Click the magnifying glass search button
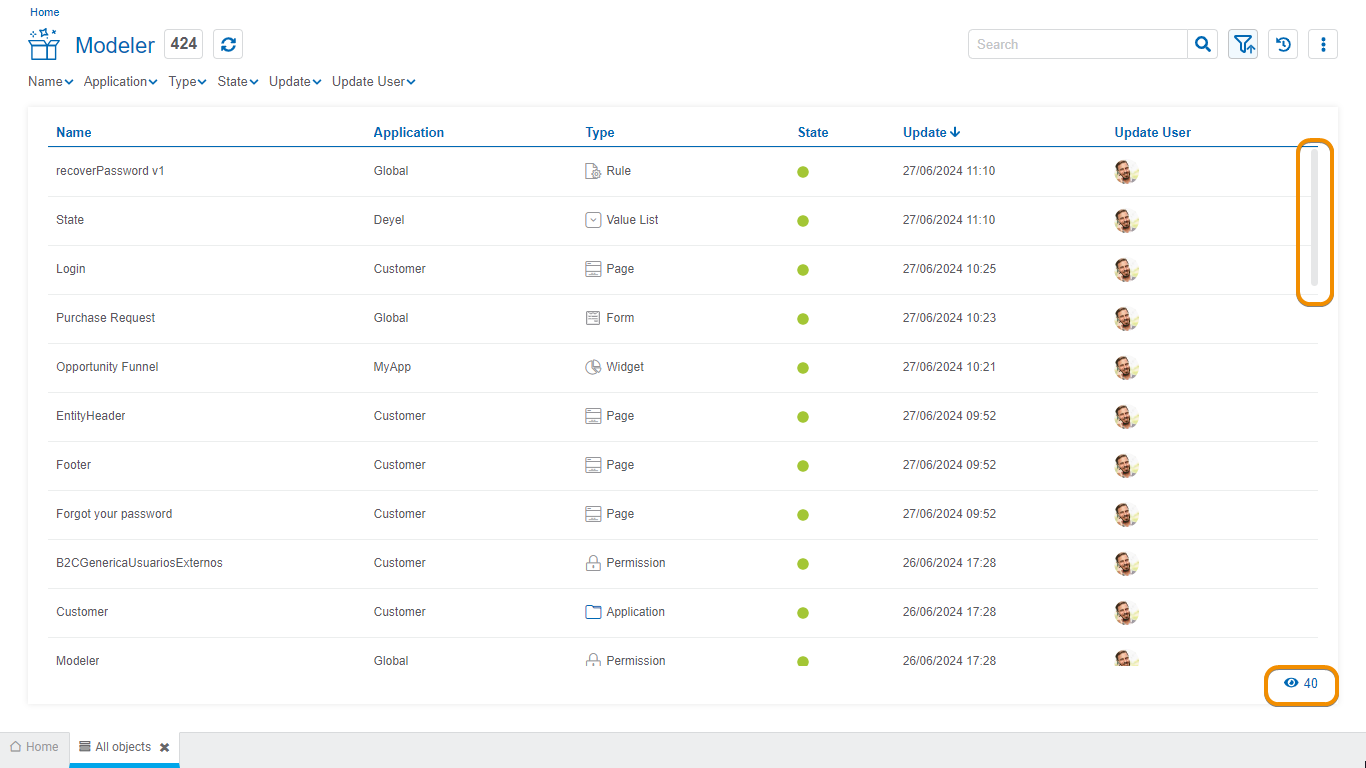Screen dimensions: 1366x768 [x=1203, y=44]
